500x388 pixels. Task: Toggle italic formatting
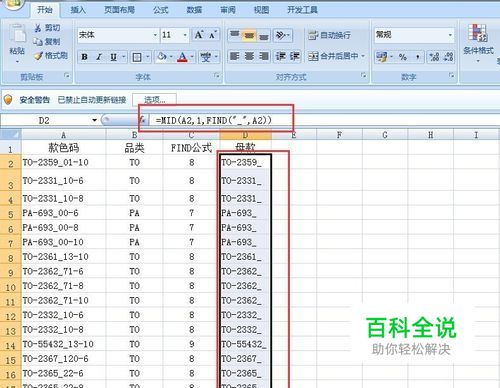pyautogui.click(x=99, y=57)
